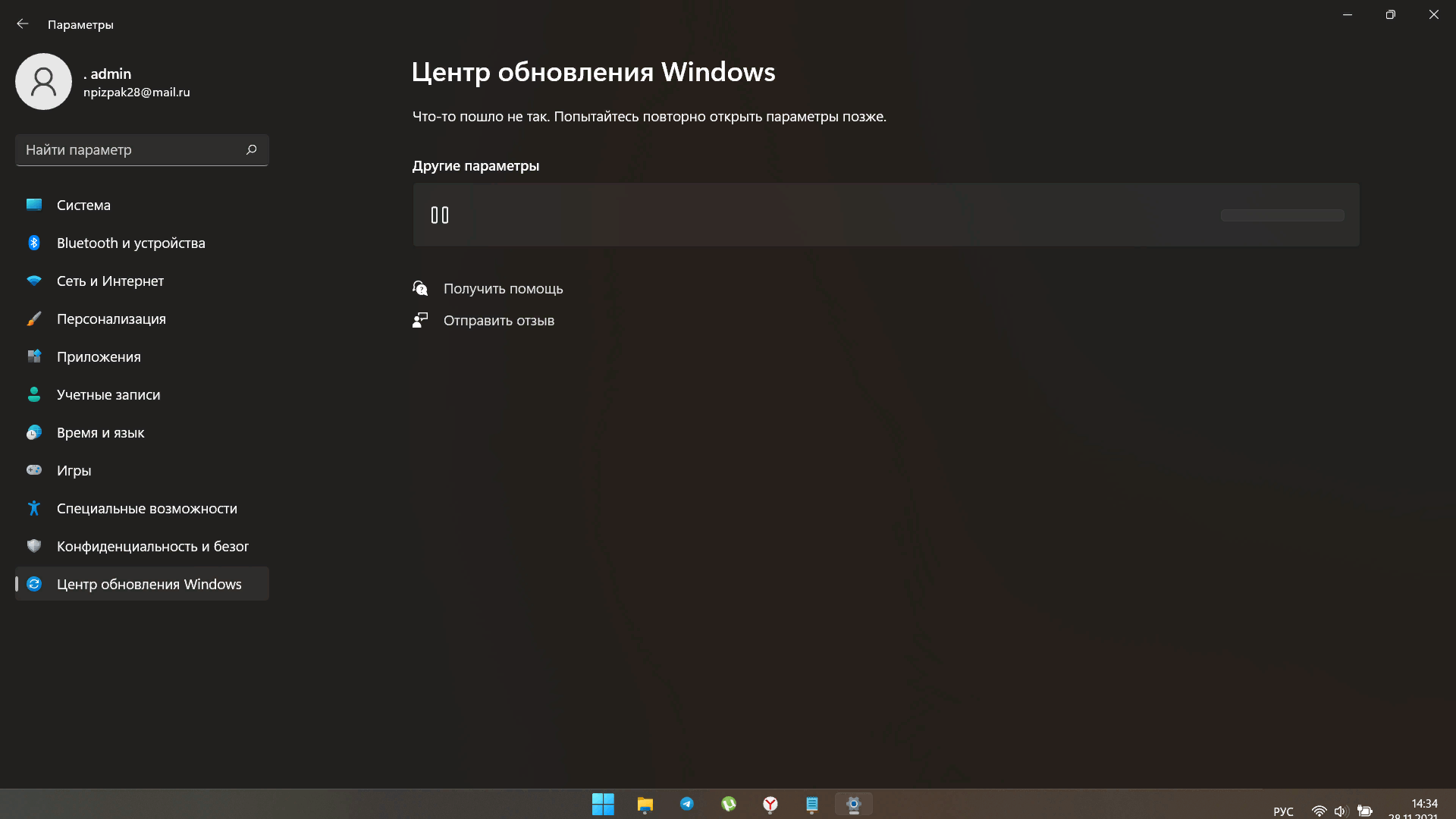The image size is (1456, 819).
Task: Focus the "Найти параметр" search field
Action: pos(142,150)
